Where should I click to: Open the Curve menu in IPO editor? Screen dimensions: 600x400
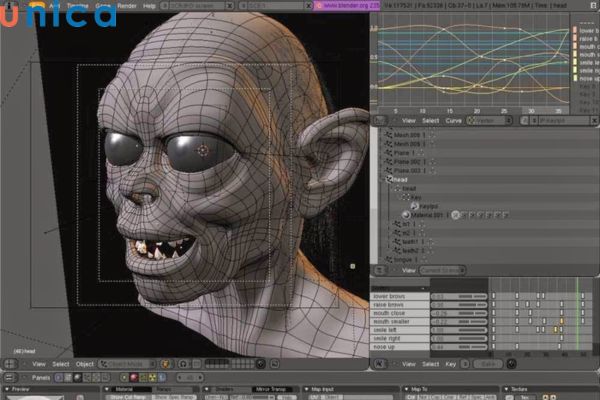point(453,121)
